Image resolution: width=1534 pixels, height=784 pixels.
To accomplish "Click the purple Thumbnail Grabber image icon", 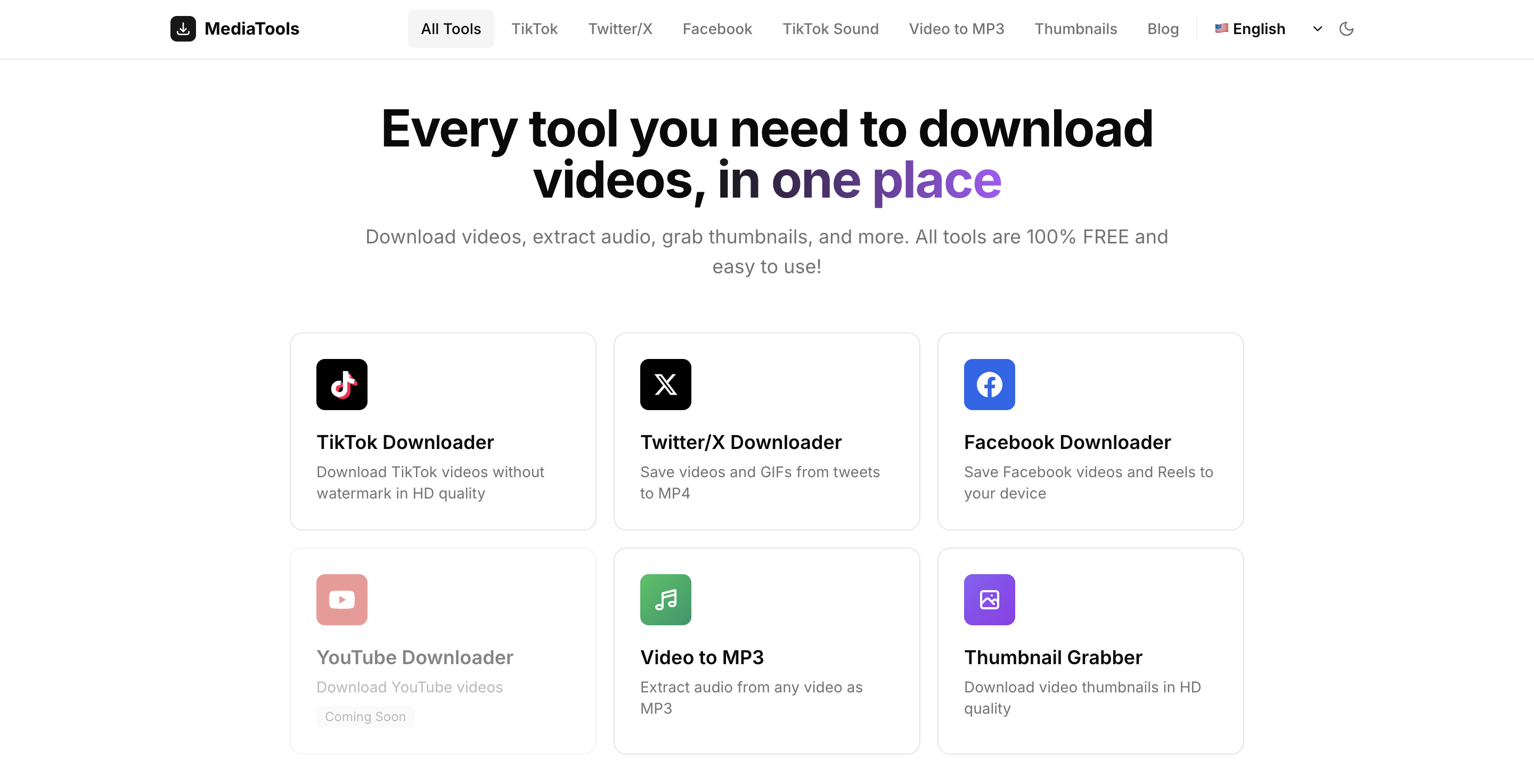I will [989, 600].
